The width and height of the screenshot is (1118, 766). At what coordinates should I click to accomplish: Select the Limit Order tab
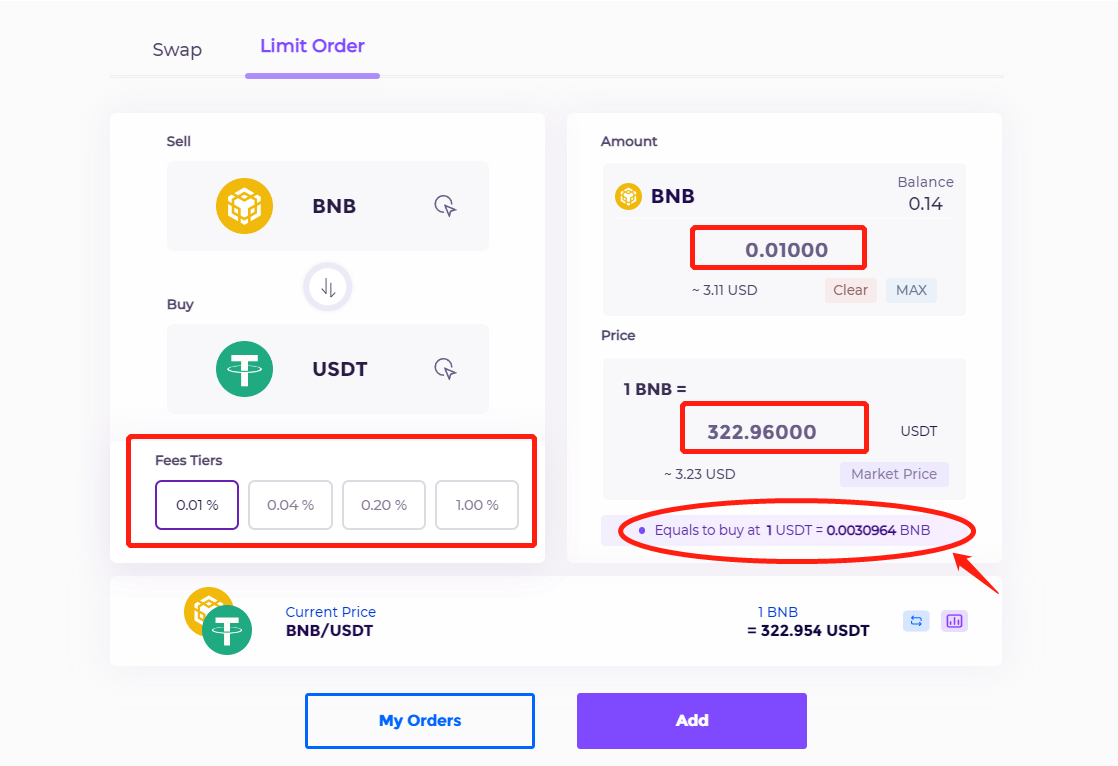pos(312,46)
